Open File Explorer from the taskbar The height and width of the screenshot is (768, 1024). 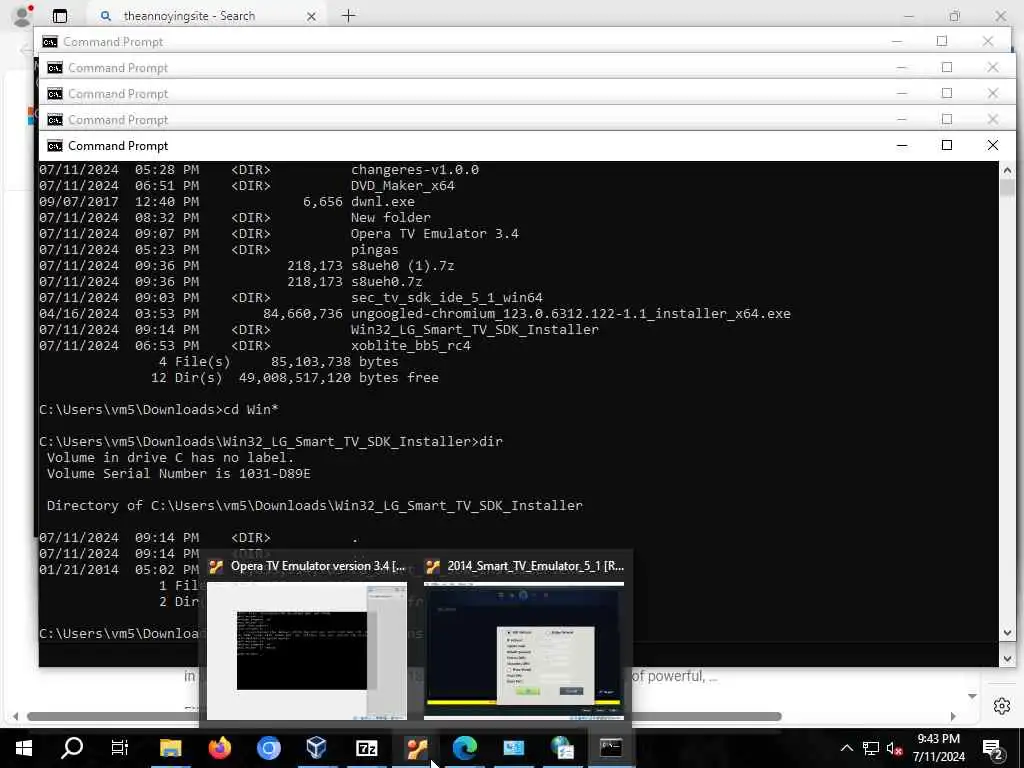tap(170, 748)
